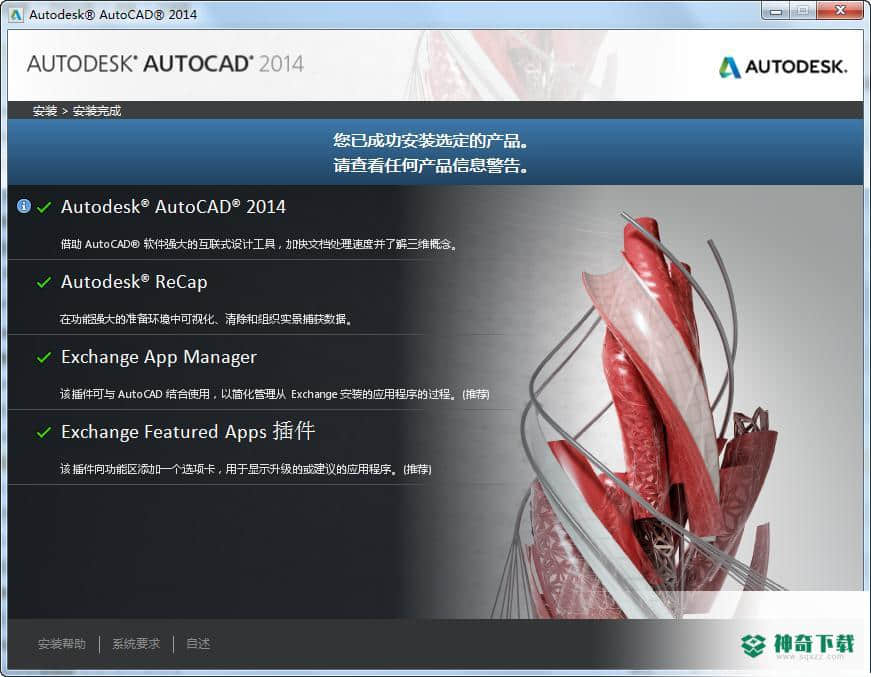Click the AutoCAD description starting 借助 AutoCAD

(259, 244)
